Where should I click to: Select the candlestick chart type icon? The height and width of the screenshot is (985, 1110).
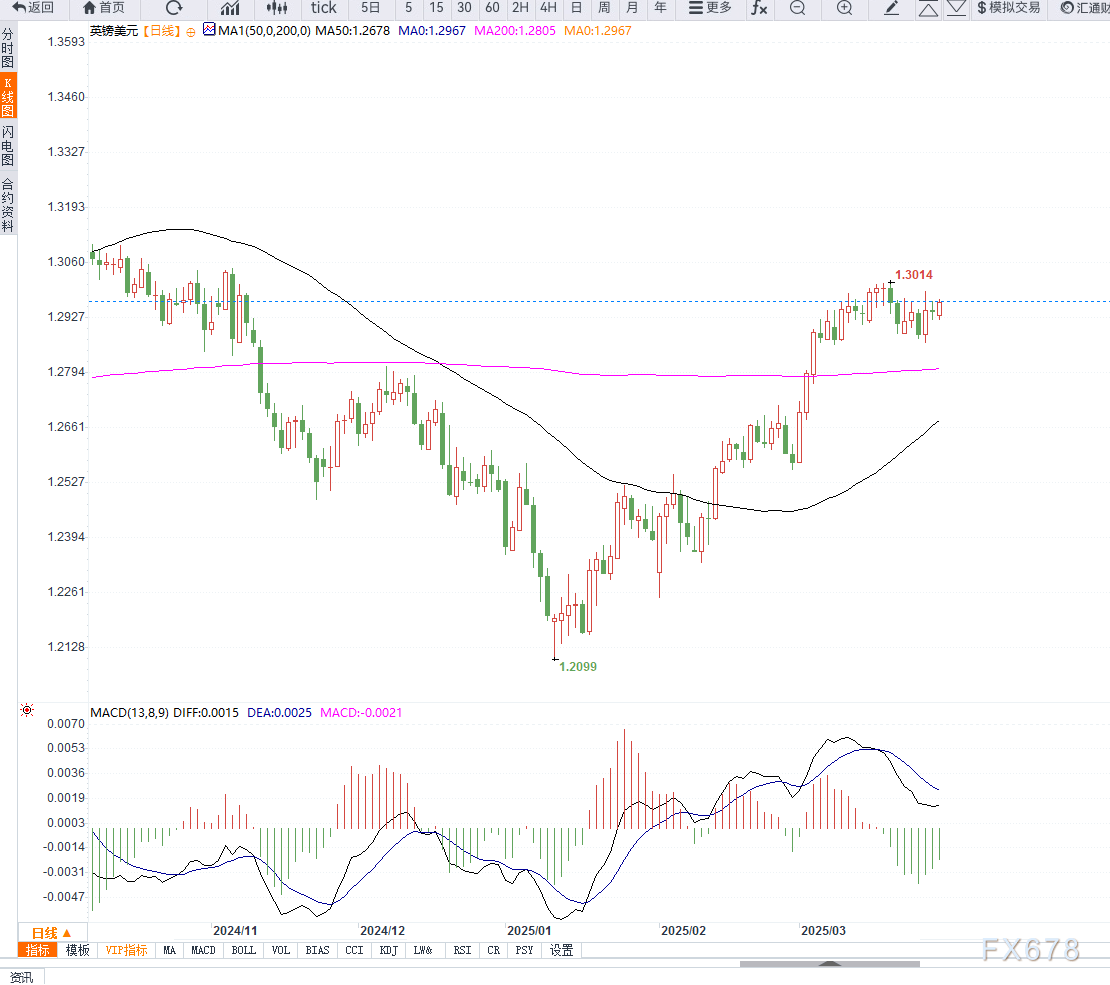click(x=277, y=8)
